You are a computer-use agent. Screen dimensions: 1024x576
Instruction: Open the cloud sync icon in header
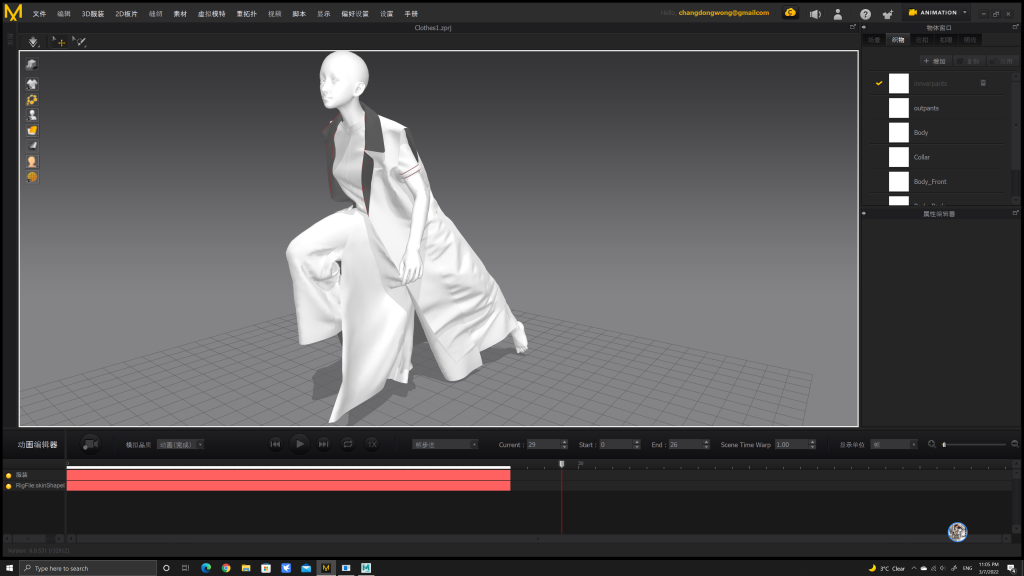[x=790, y=13]
